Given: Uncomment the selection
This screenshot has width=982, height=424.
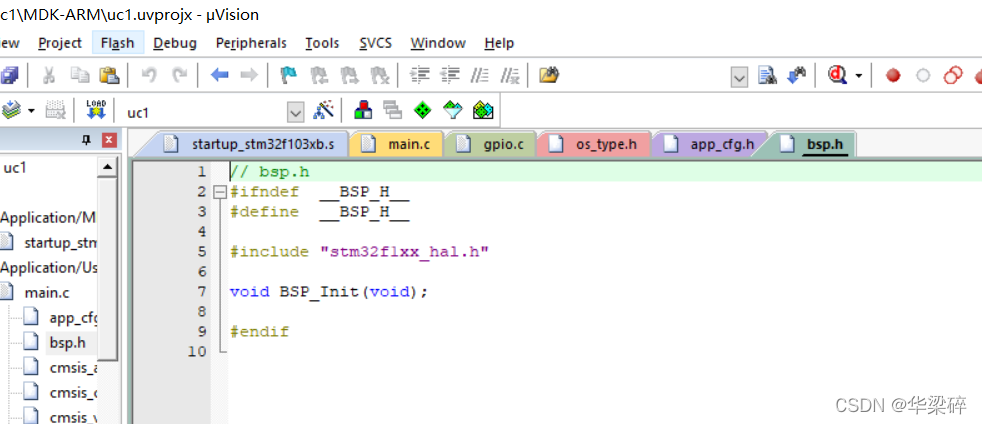Looking at the screenshot, I should click(x=510, y=76).
